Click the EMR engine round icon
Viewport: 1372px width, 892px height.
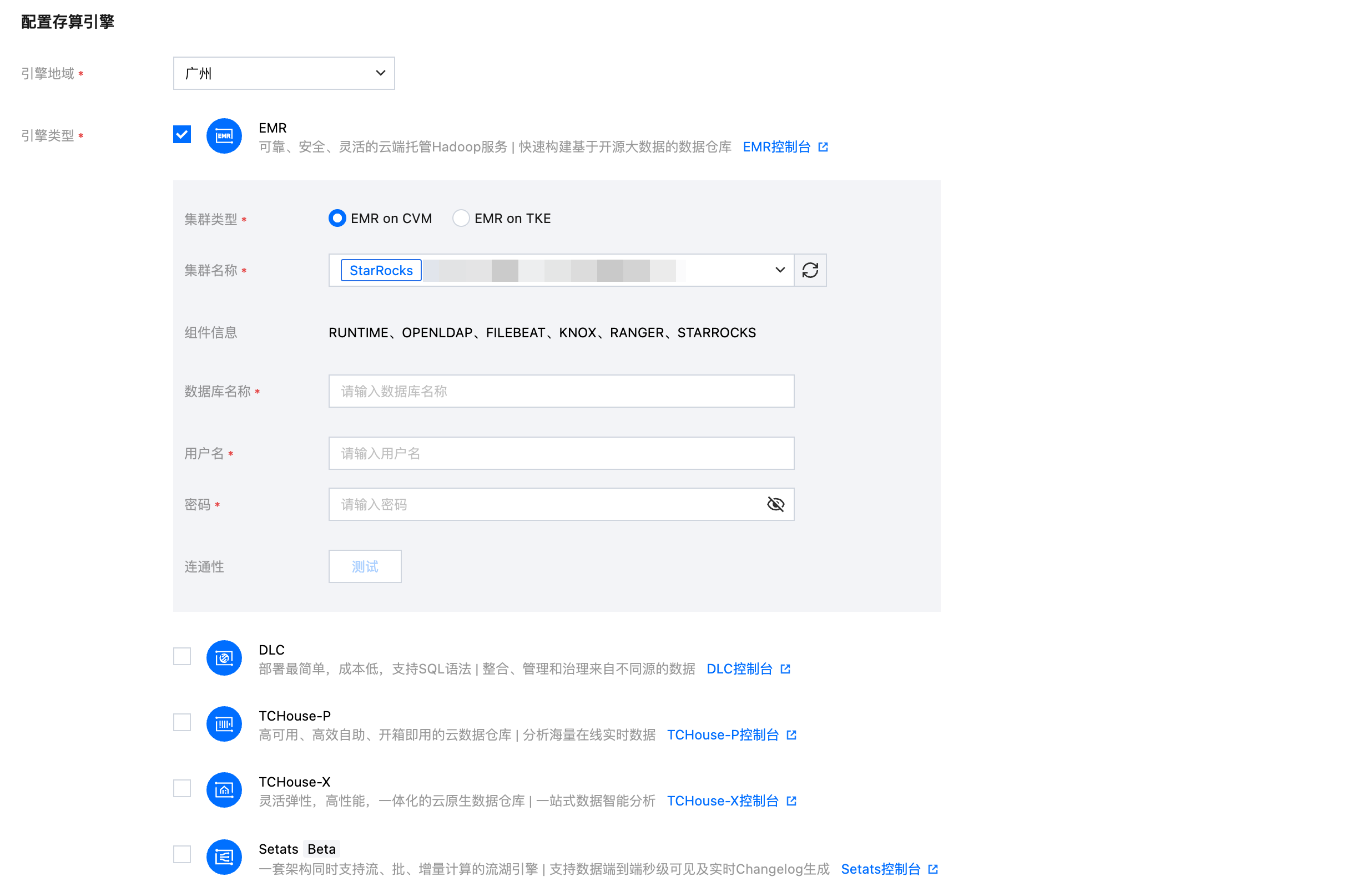224,136
